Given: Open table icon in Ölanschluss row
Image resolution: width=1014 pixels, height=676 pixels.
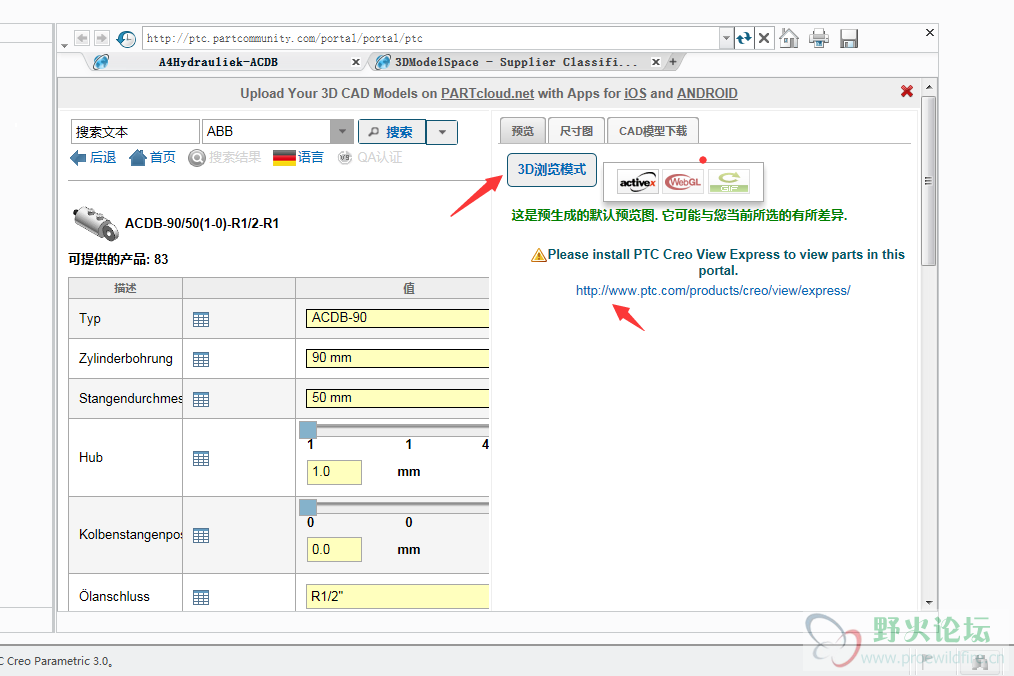Looking at the screenshot, I should click(201, 598).
